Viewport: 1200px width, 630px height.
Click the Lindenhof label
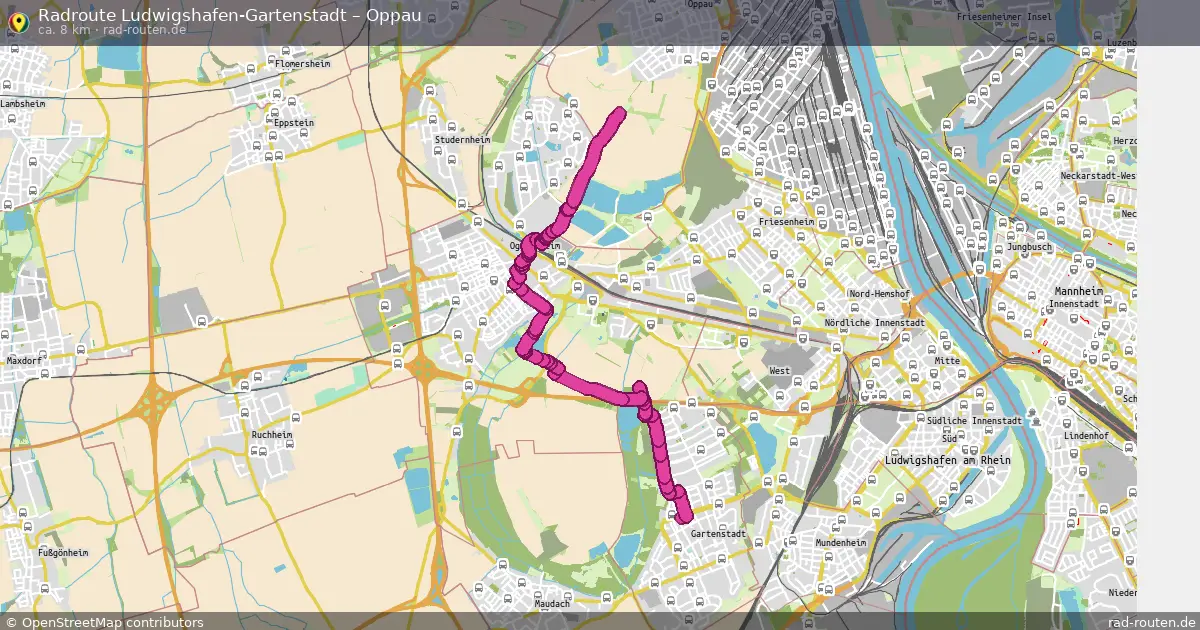tap(1087, 436)
